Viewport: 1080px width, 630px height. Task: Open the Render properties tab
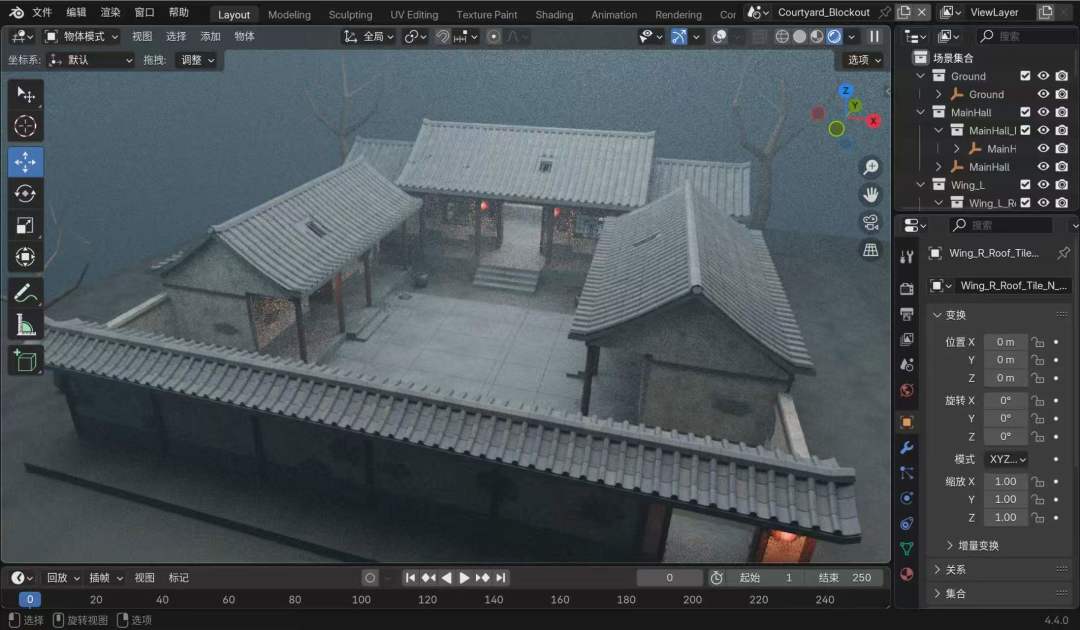click(907, 288)
